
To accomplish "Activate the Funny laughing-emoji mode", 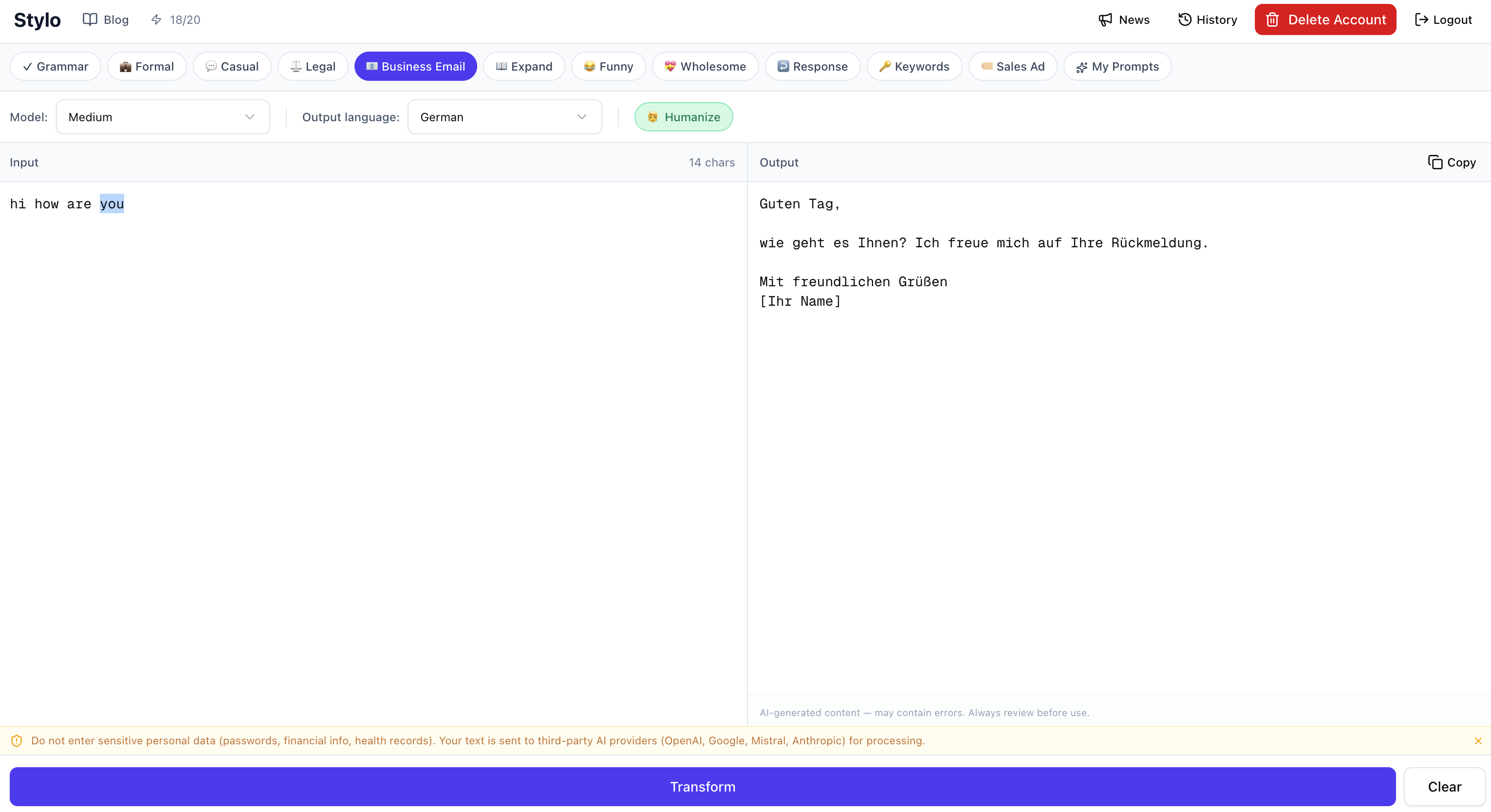I will click(x=608, y=66).
